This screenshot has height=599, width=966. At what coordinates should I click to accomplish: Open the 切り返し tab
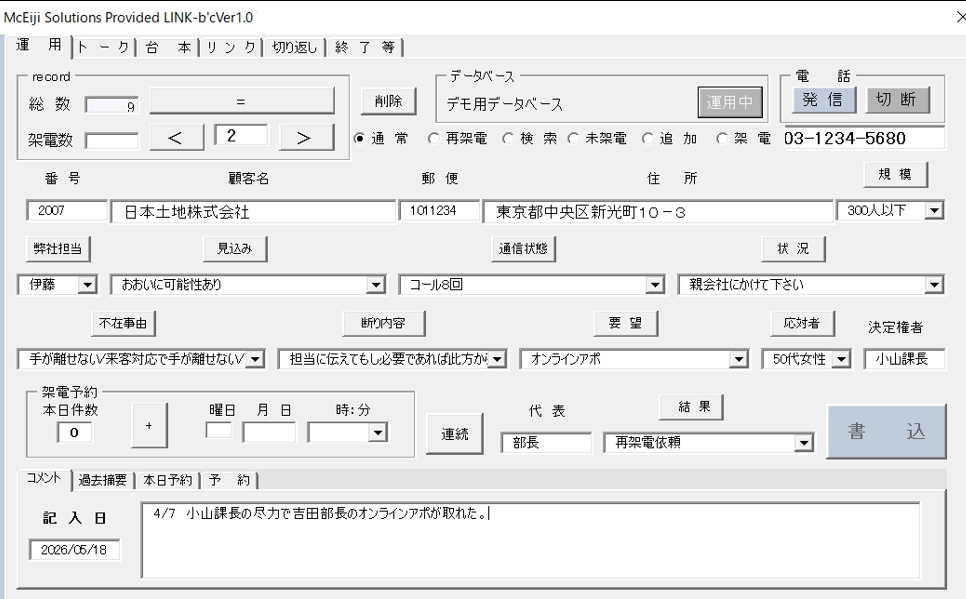[294, 47]
